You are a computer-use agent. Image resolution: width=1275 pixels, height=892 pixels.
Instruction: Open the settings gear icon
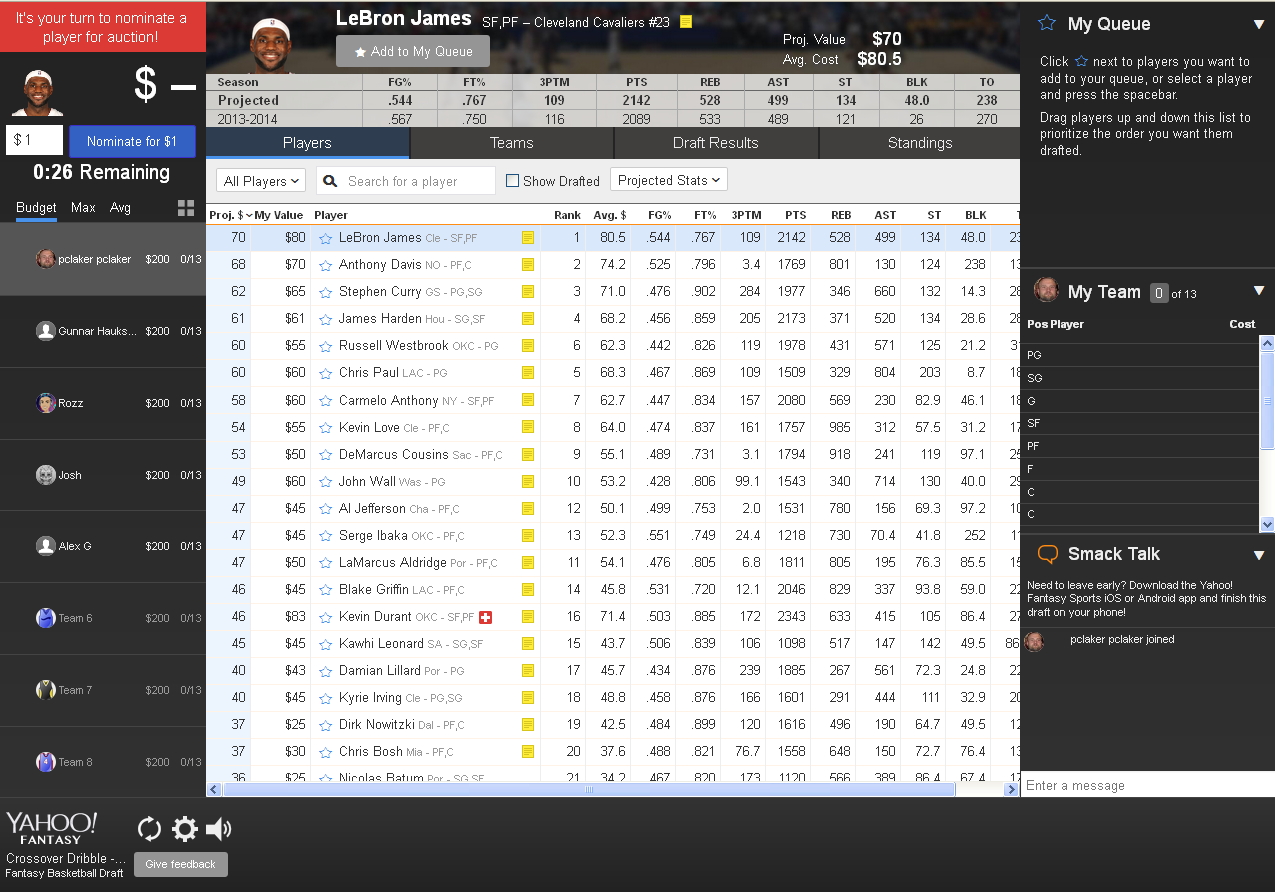(x=185, y=829)
